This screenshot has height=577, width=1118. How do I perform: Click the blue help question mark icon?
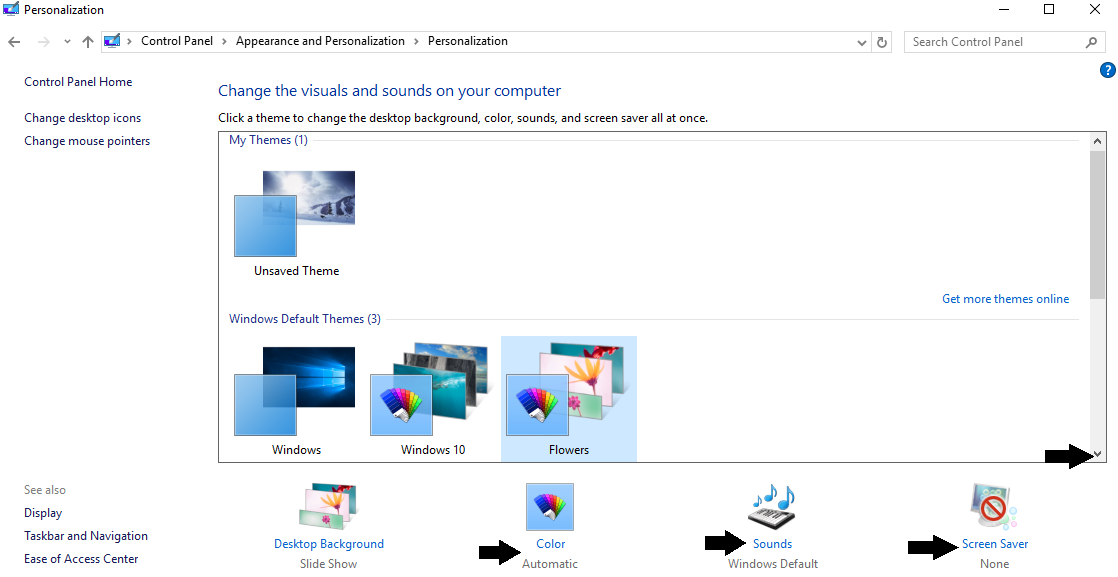pos(1107,70)
